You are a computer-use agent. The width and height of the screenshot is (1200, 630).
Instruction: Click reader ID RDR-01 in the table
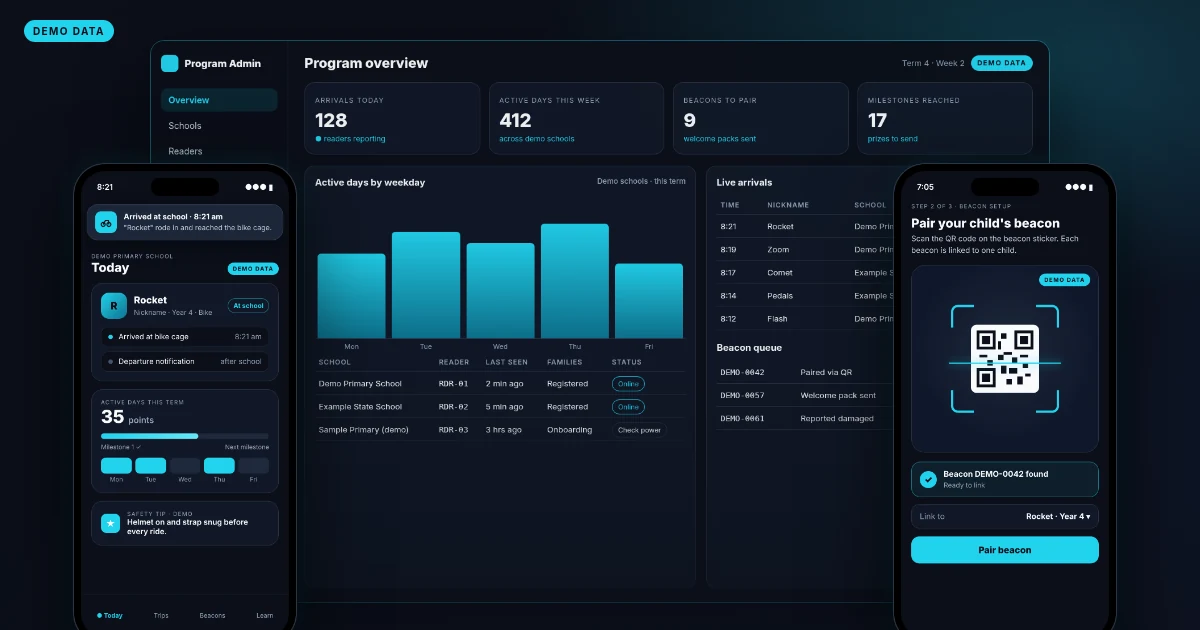coord(453,384)
